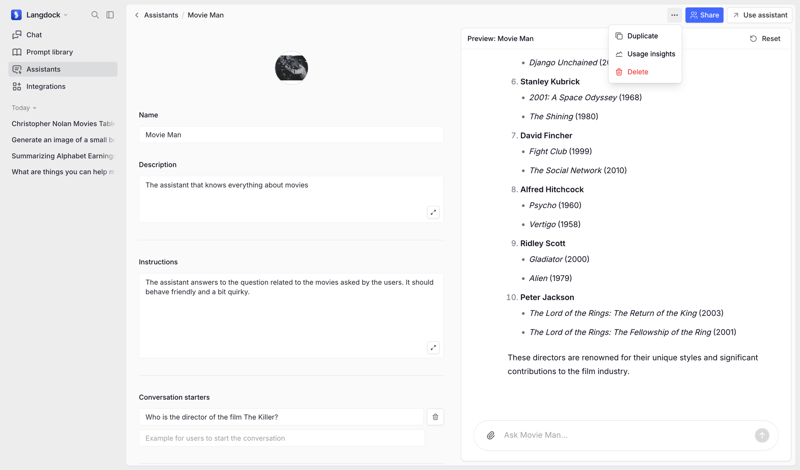
Task: Open Prompt library in the sidebar
Action: pos(63,52)
